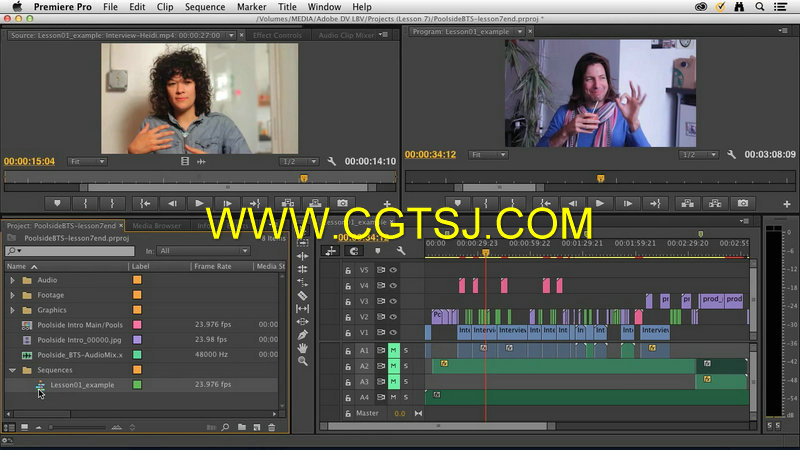
Task: Play the Program monitor sequence
Action: tap(600, 203)
